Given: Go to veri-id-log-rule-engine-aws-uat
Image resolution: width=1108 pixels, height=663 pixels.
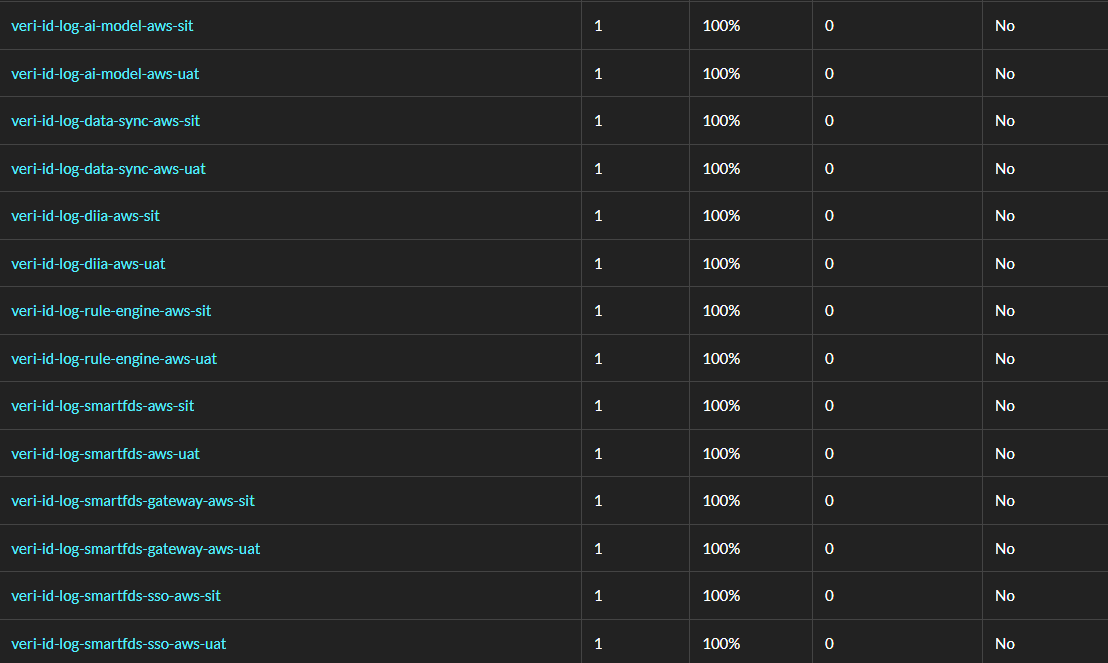Looking at the screenshot, I should tap(114, 359).
